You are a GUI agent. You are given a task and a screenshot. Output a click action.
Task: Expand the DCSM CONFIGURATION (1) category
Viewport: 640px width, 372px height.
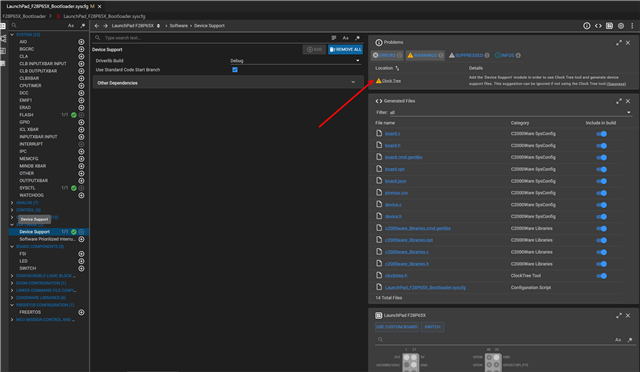click(12, 283)
